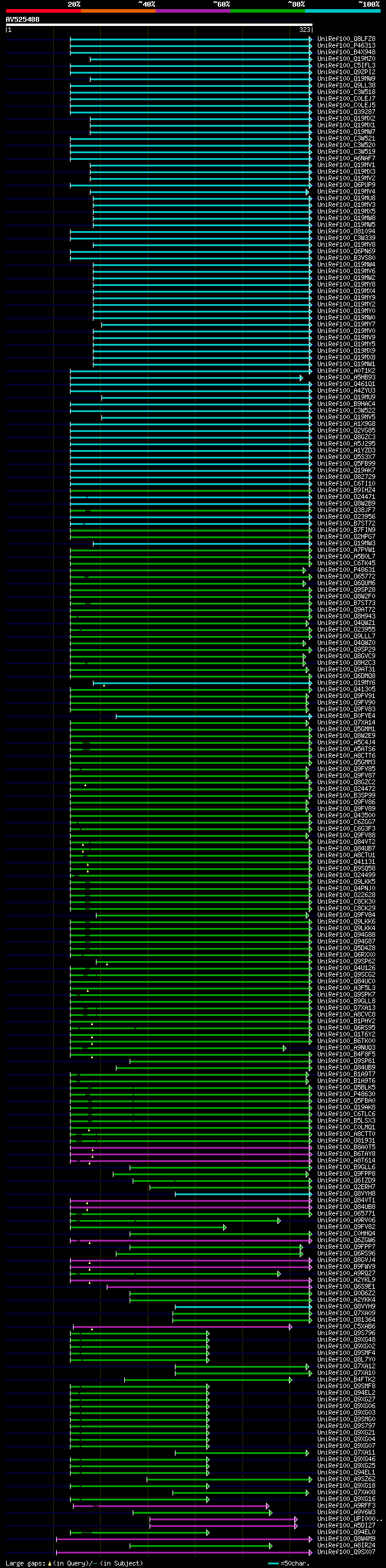Select hit label UniRef100_Q6ZGW6

pyautogui.click(x=346, y=1240)
